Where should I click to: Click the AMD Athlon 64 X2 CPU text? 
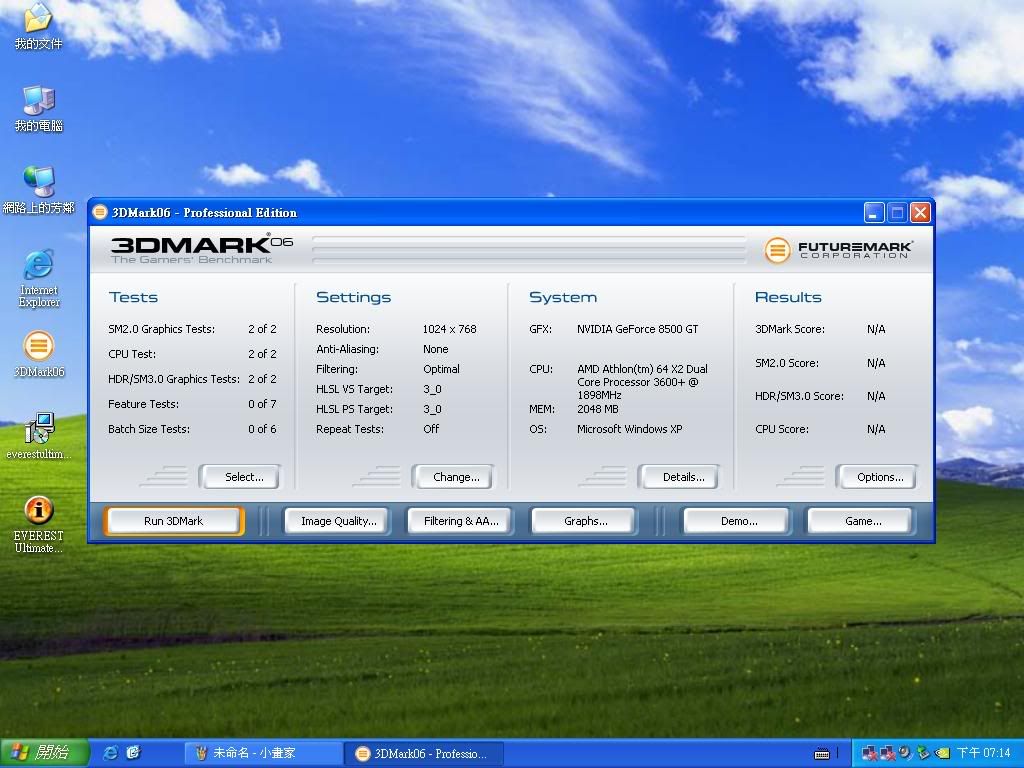(642, 382)
